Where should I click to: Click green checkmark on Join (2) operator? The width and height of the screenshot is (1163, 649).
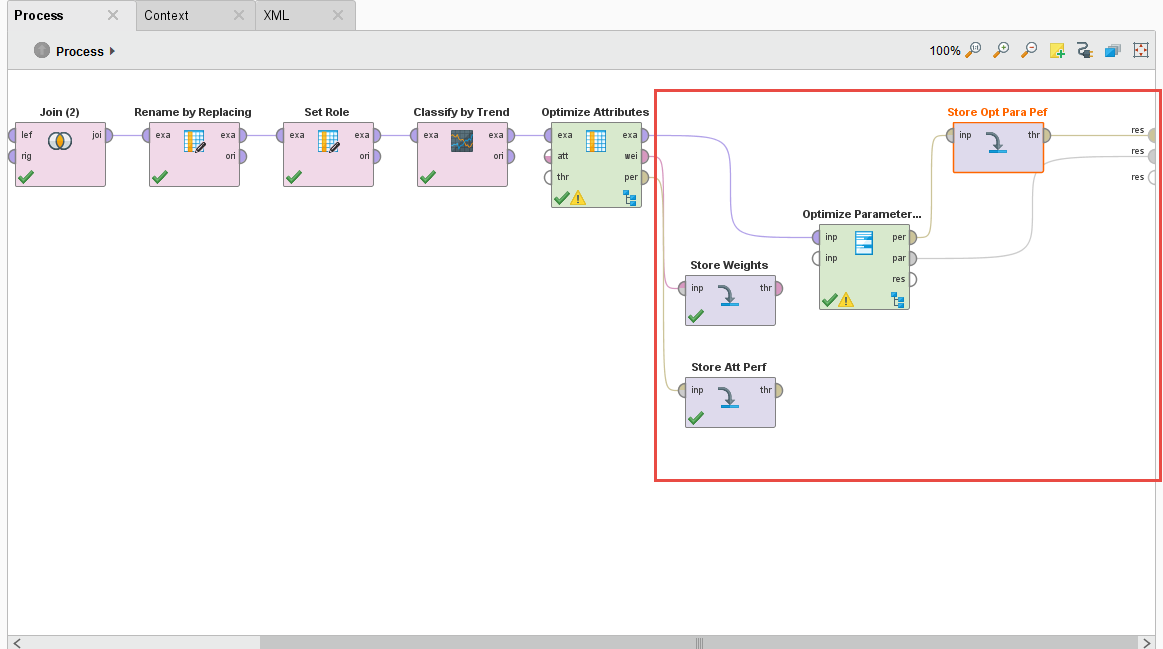click(x=26, y=177)
